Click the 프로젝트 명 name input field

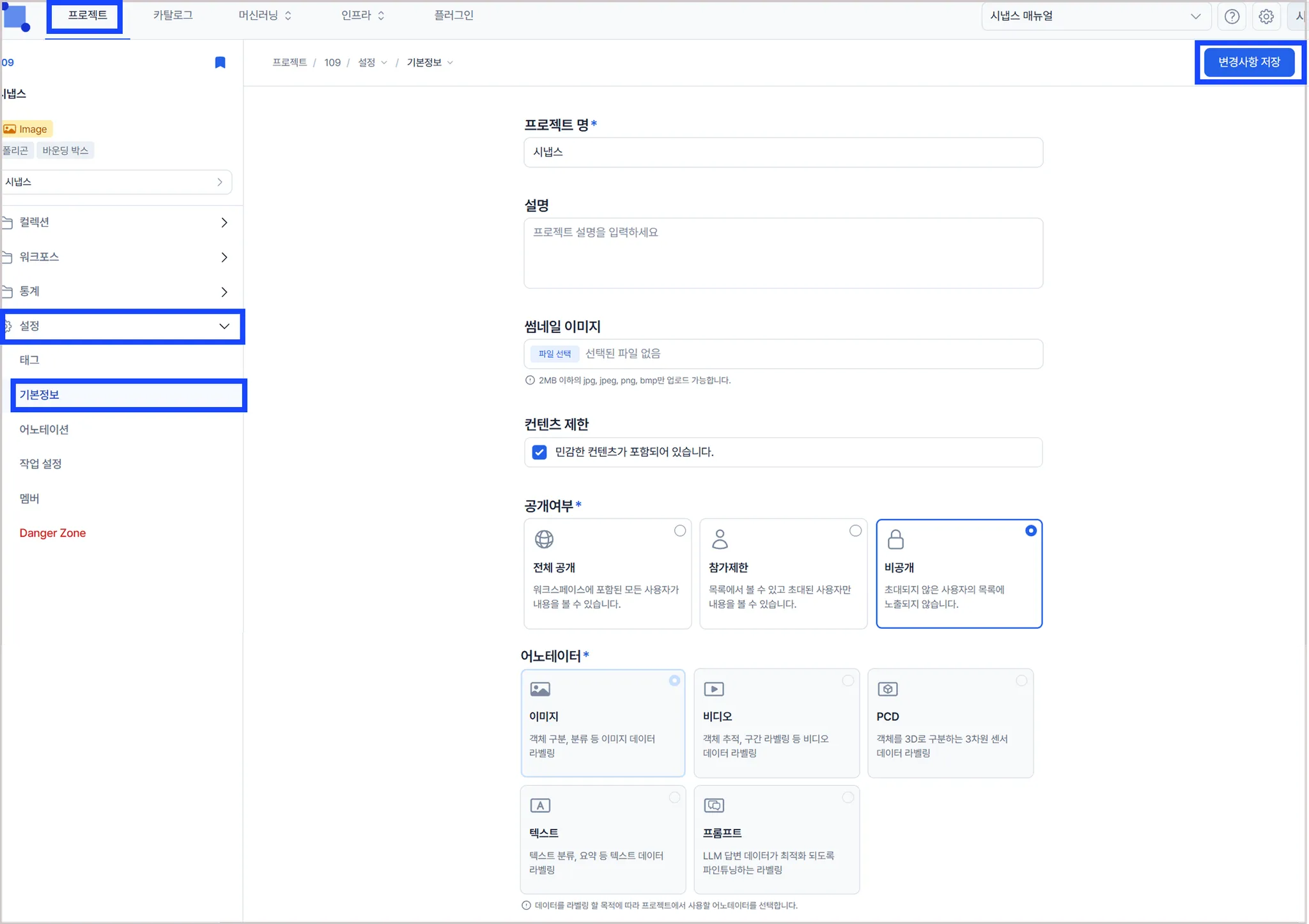[x=783, y=152]
